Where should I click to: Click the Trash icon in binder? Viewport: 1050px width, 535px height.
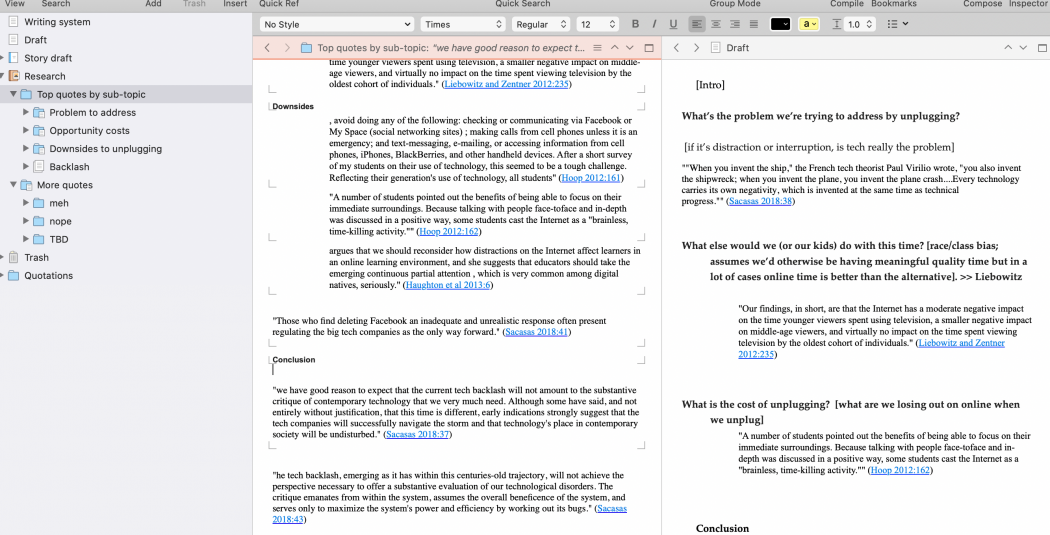click(13, 257)
